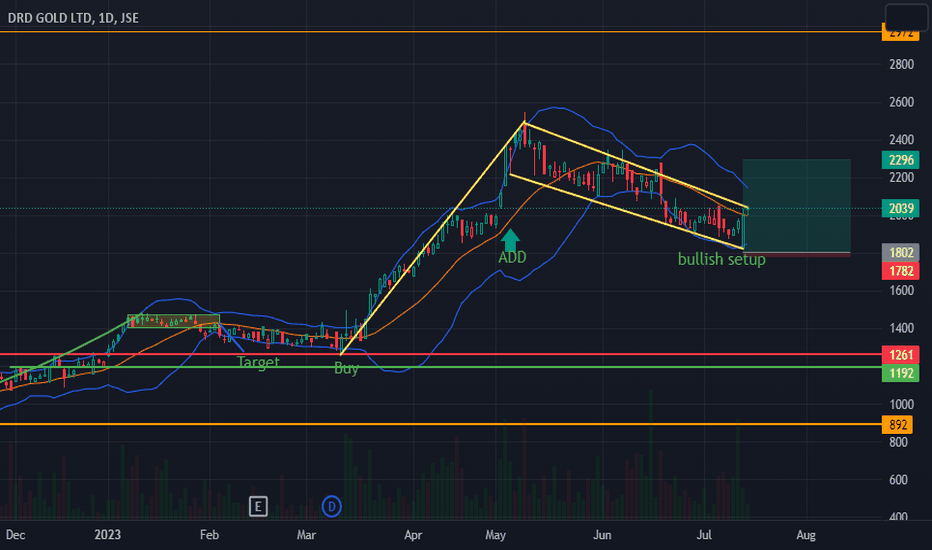Select the 2296 target price label
Image resolution: width=932 pixels, height=550 pixels.
(900, 160)
